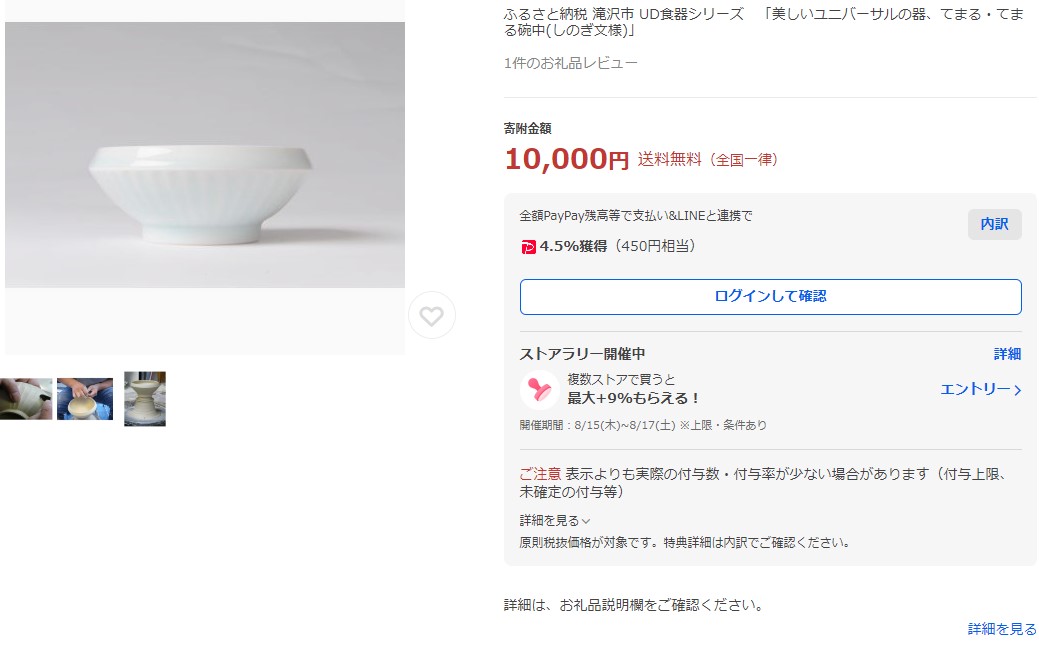The width and height of the screenshot is (1039, 657).
Task: Select leftmost clay-shaping thumbnail
Action: [x=25, y=399]
